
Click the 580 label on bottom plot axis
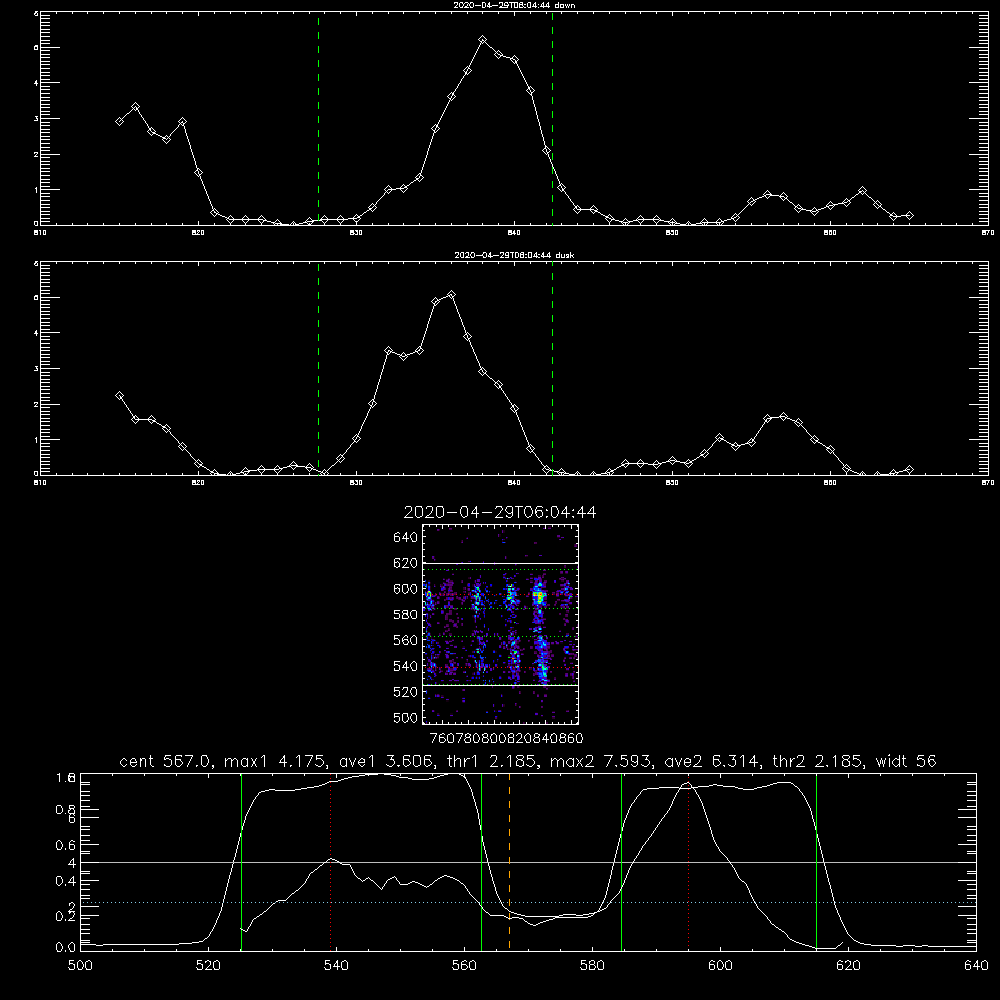click(592, 966)
